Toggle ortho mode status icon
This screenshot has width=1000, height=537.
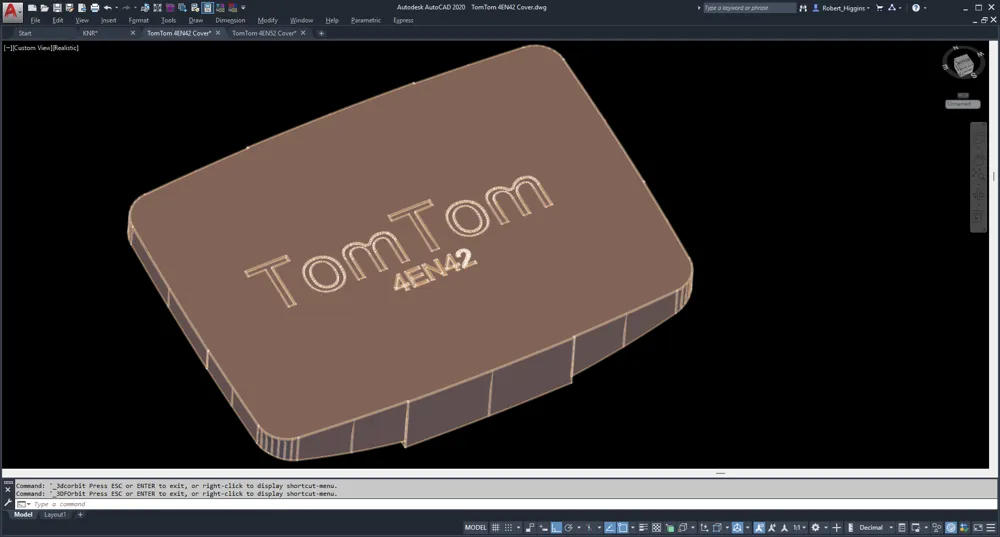(x=556, y=527)
